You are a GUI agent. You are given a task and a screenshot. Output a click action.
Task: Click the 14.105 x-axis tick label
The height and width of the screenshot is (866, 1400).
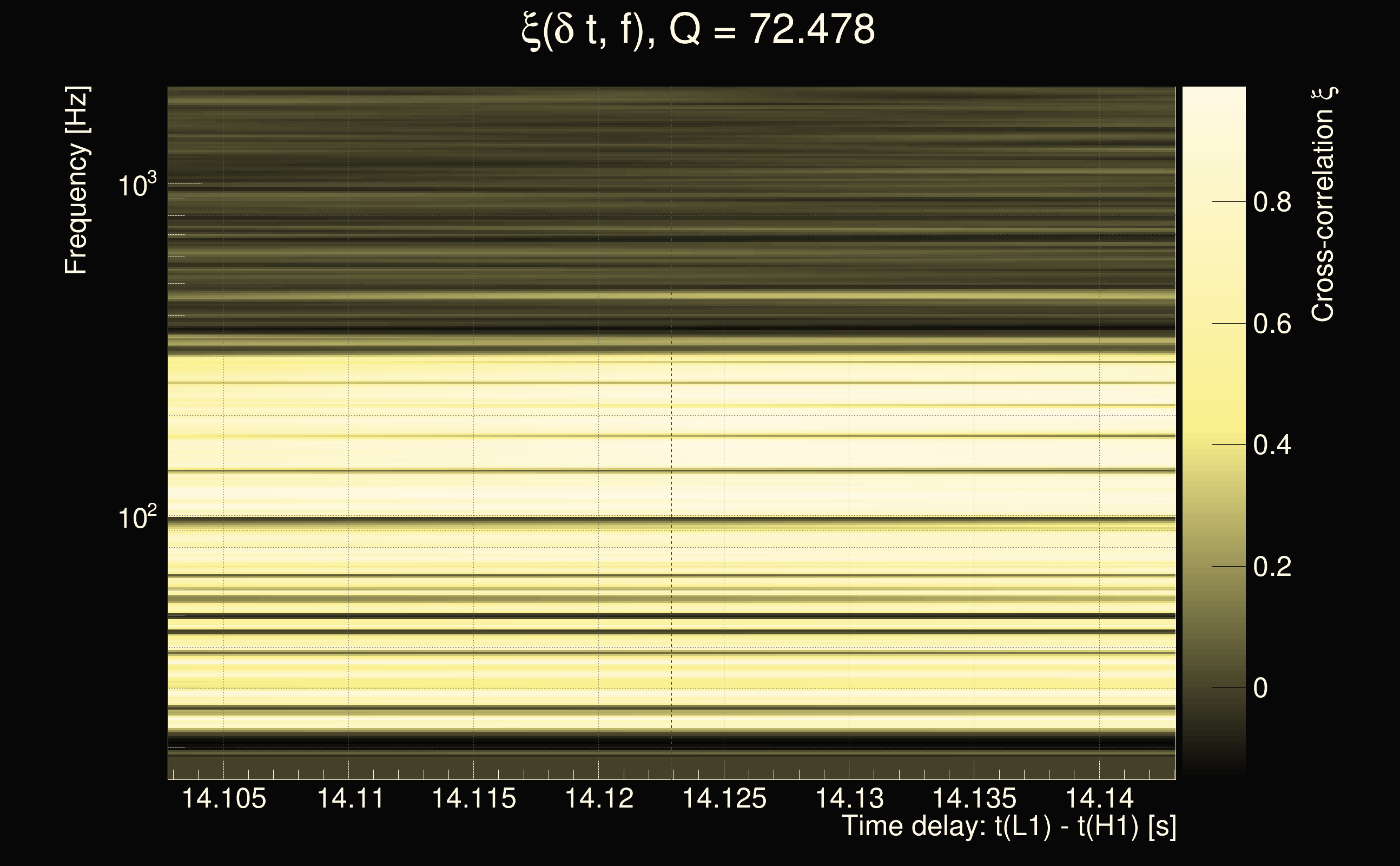pos(224,798)
